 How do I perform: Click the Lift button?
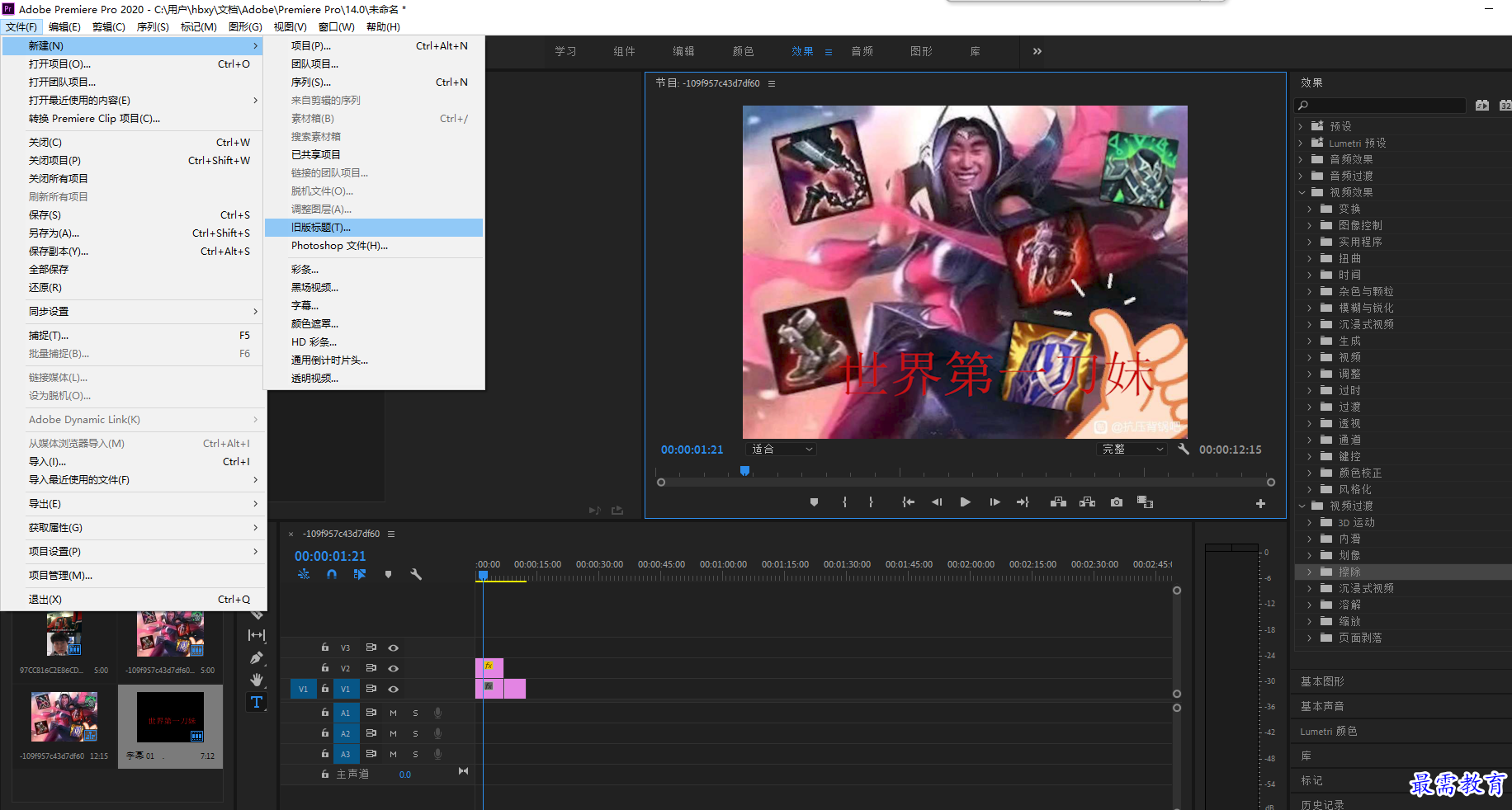(1058, 502)
